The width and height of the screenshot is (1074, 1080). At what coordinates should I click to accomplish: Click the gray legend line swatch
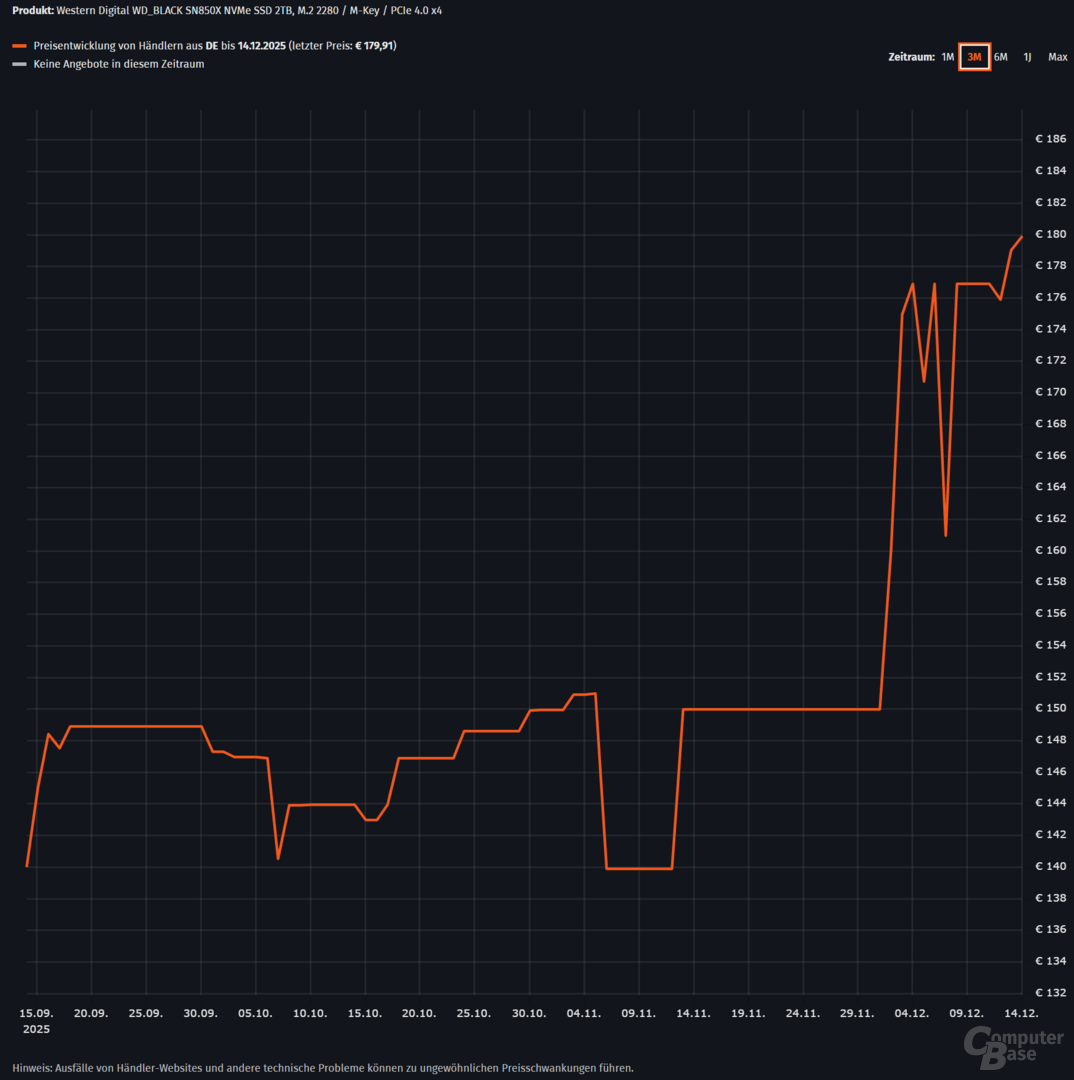pyautogui.click(x=19, y=64)
